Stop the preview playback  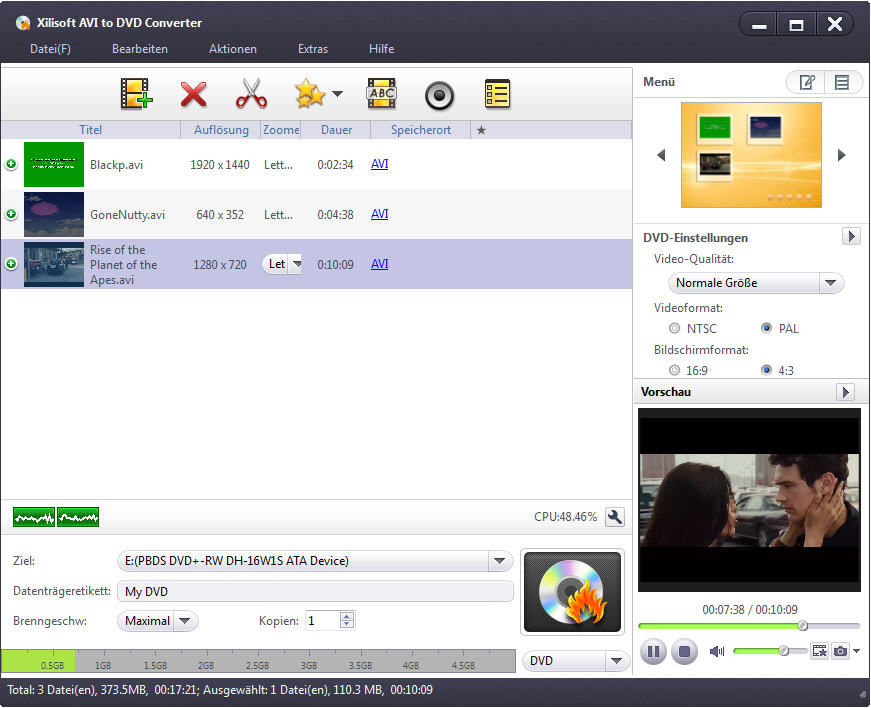(x=684, y=651)
